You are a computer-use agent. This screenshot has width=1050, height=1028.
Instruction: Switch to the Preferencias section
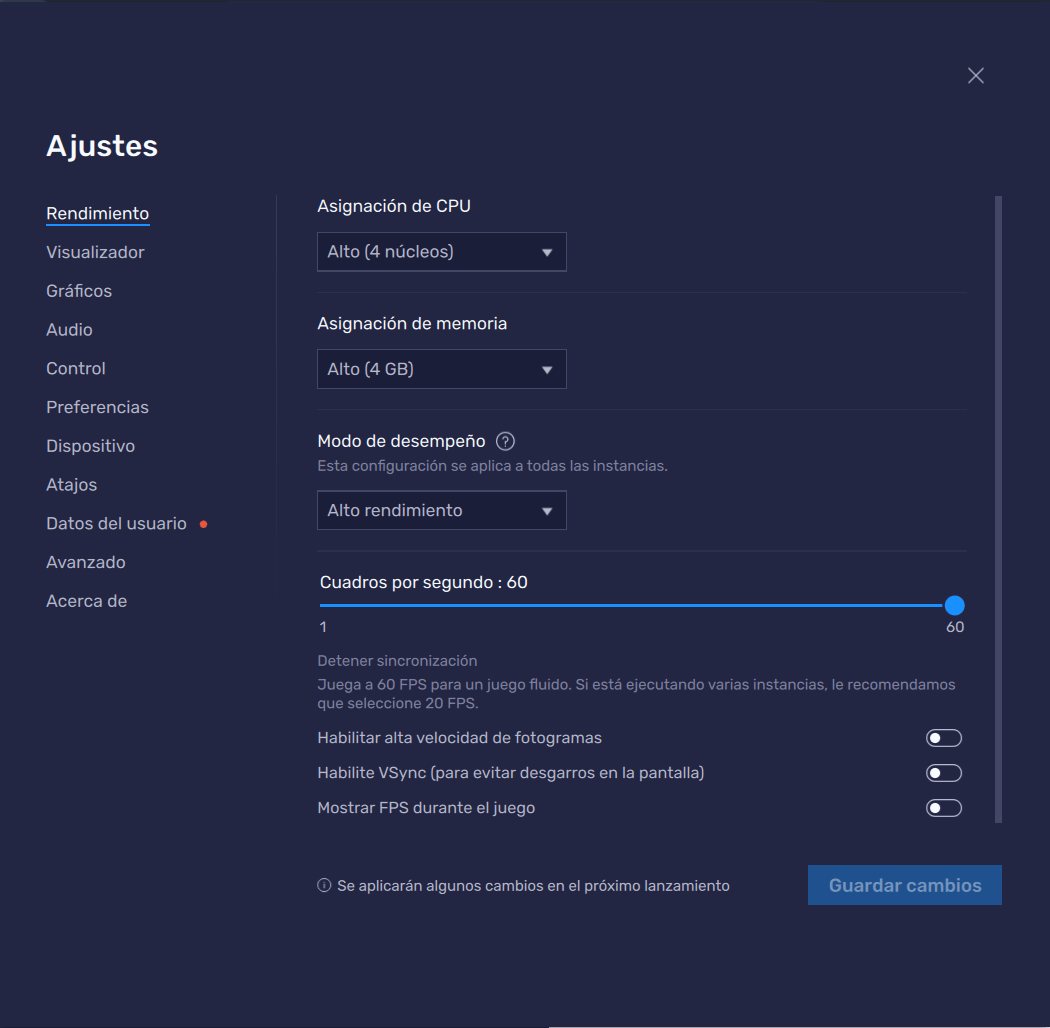[x=97, y=408]
